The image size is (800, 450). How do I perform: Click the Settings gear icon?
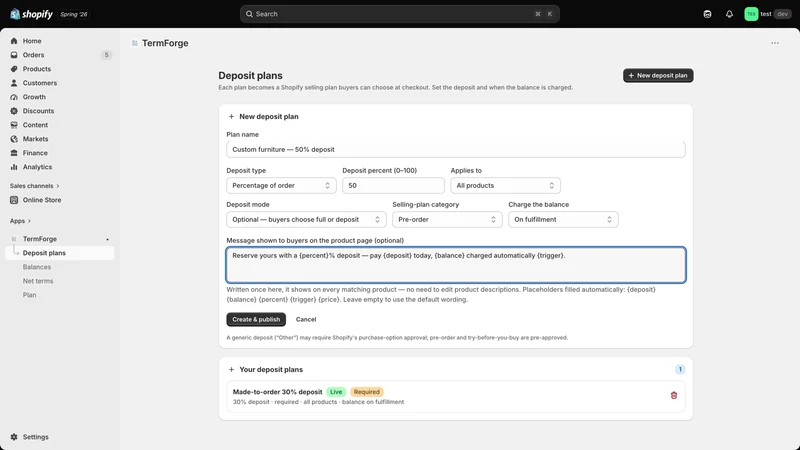tap(14, 437)
